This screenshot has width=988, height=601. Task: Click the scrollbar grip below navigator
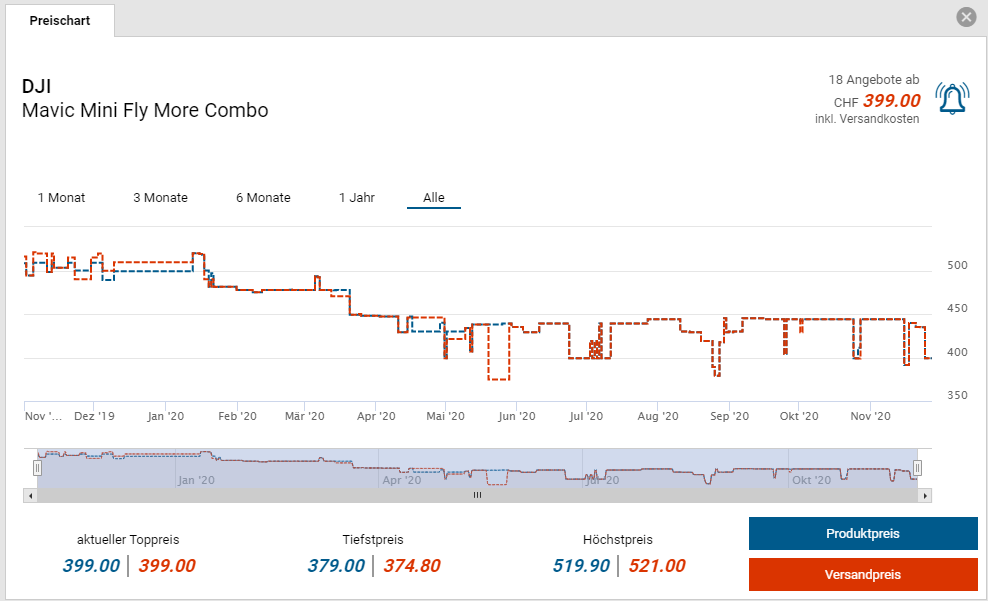point(477,495)
